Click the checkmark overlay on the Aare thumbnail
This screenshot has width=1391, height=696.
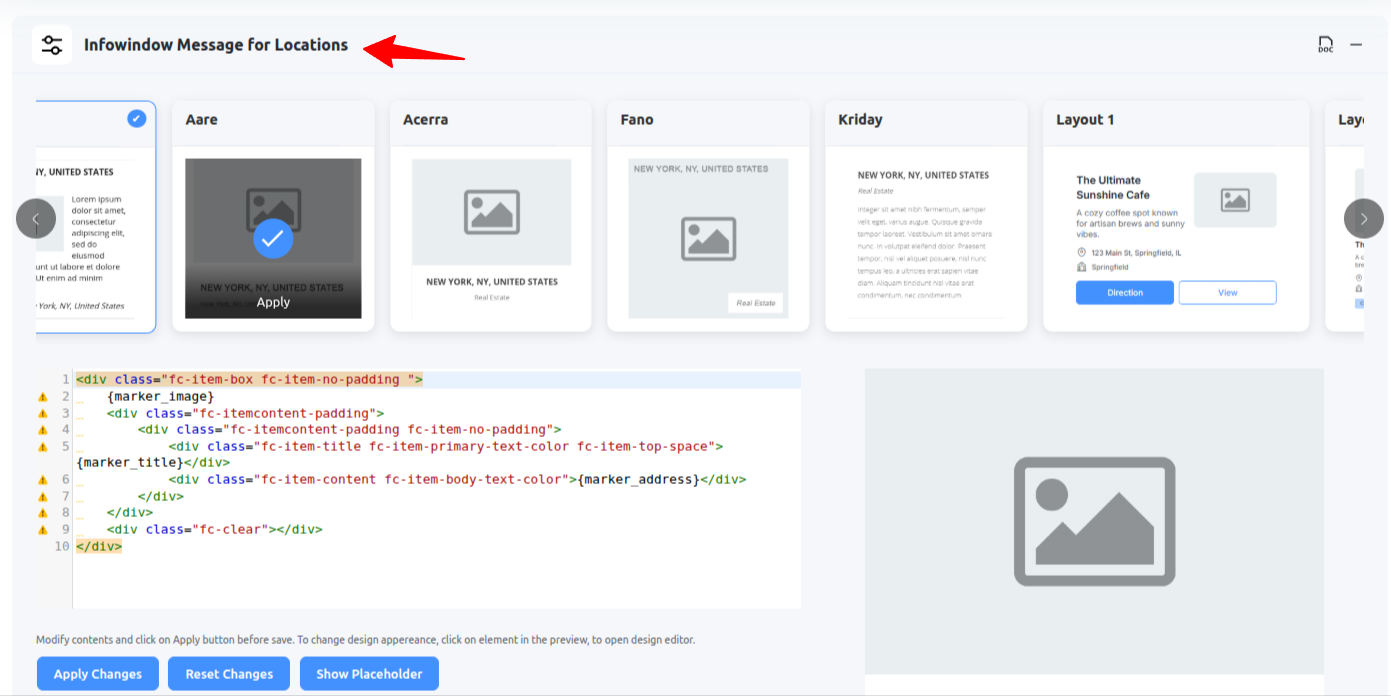pos(272,239)
